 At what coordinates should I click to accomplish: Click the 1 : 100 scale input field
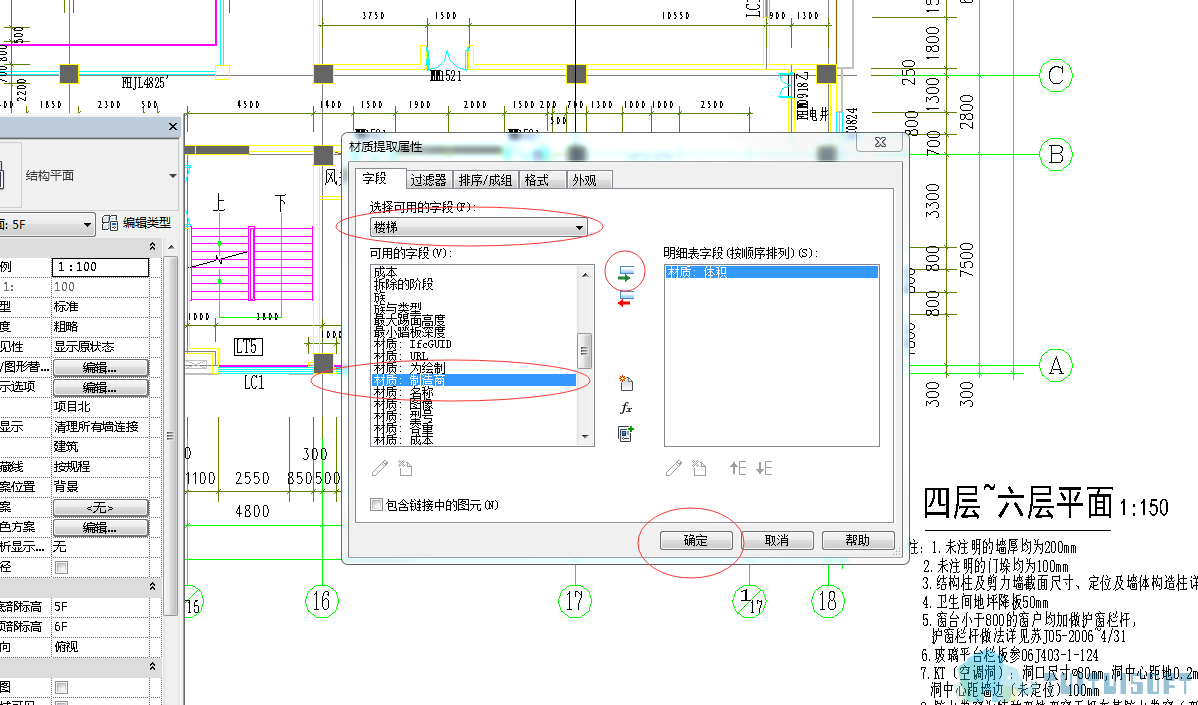click(100, 267)
